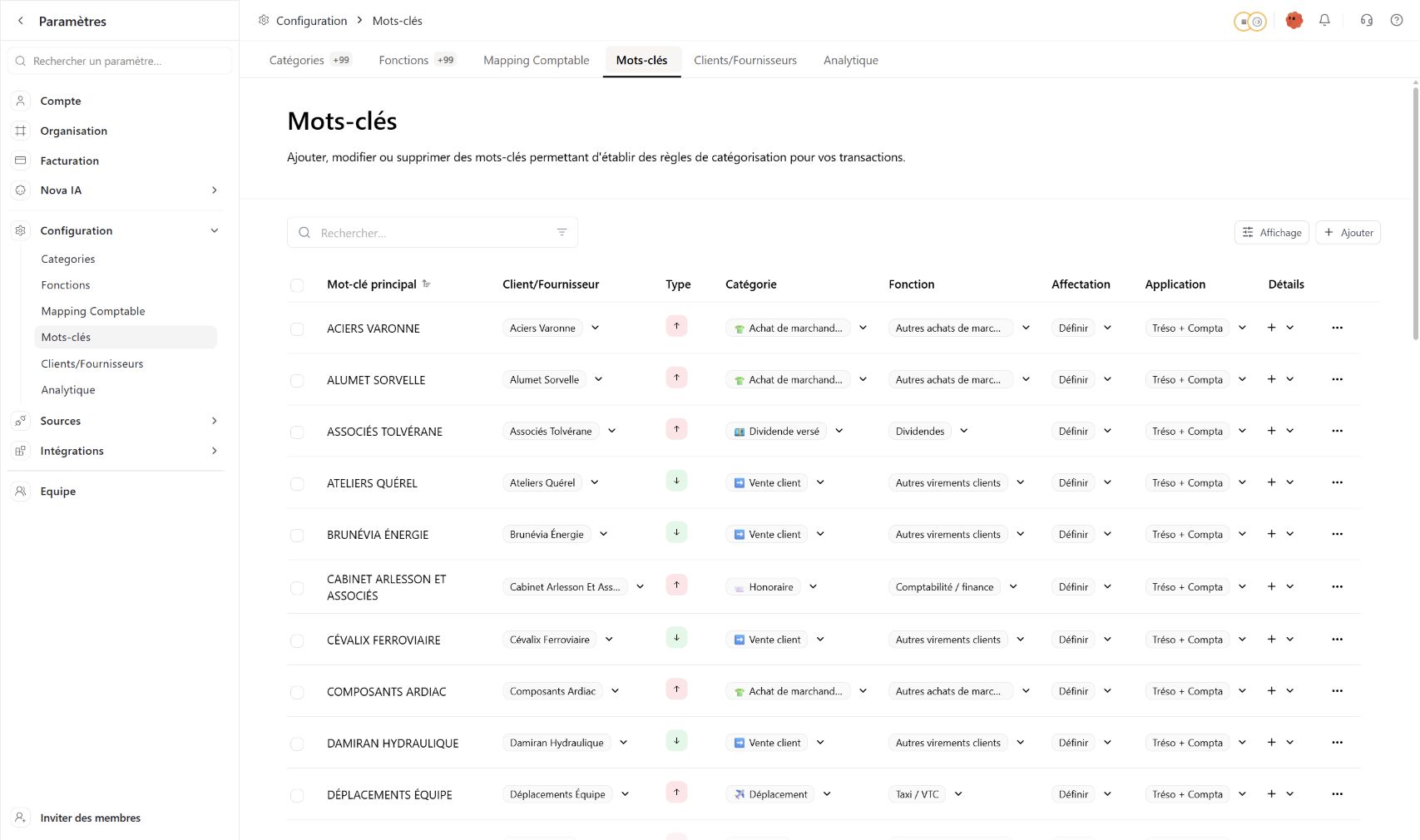The image size is (1420, 840).
Task: Open the notifications bell
Action: [1324, 20]
